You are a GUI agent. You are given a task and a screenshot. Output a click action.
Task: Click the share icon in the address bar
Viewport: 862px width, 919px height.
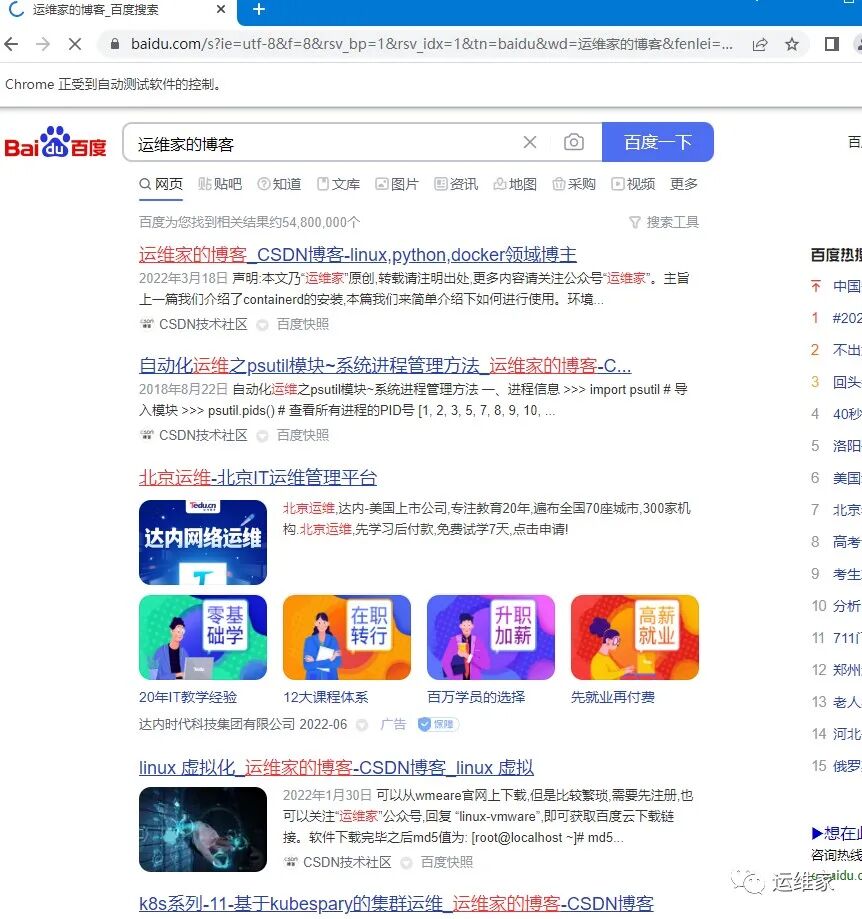pos(760,45)
